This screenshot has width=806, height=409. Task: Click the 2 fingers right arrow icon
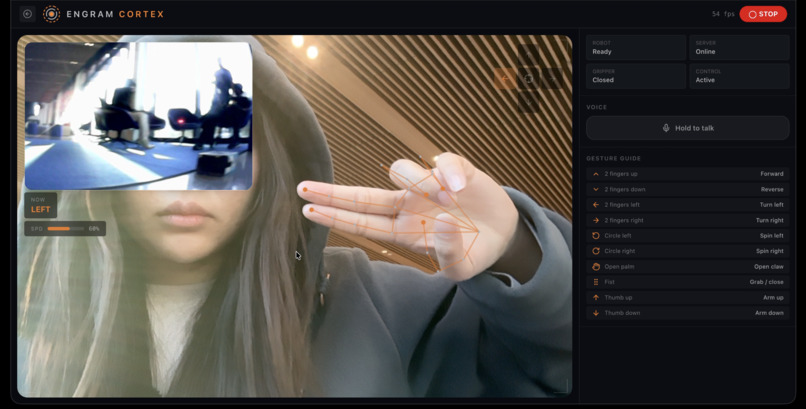596,220
